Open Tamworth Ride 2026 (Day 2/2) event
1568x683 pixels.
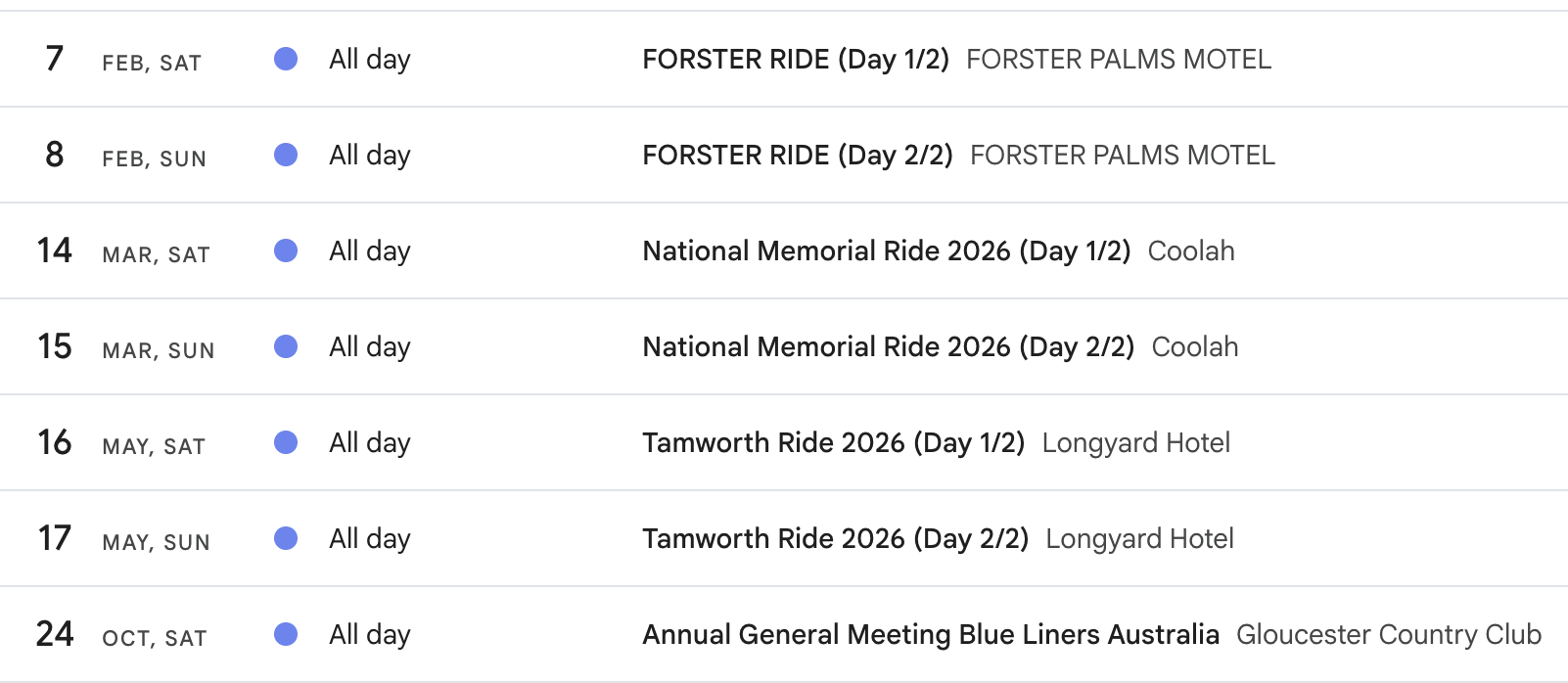(x=835, y=539)
